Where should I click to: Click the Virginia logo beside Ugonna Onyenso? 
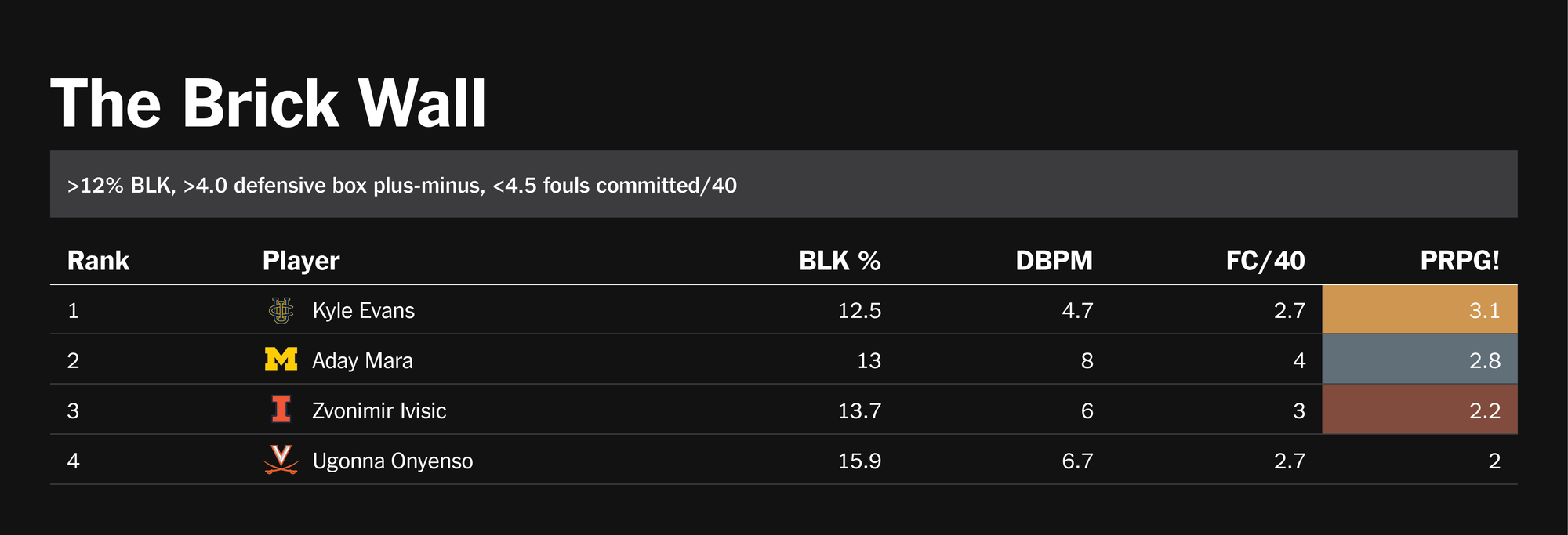(x=281, y=460)
